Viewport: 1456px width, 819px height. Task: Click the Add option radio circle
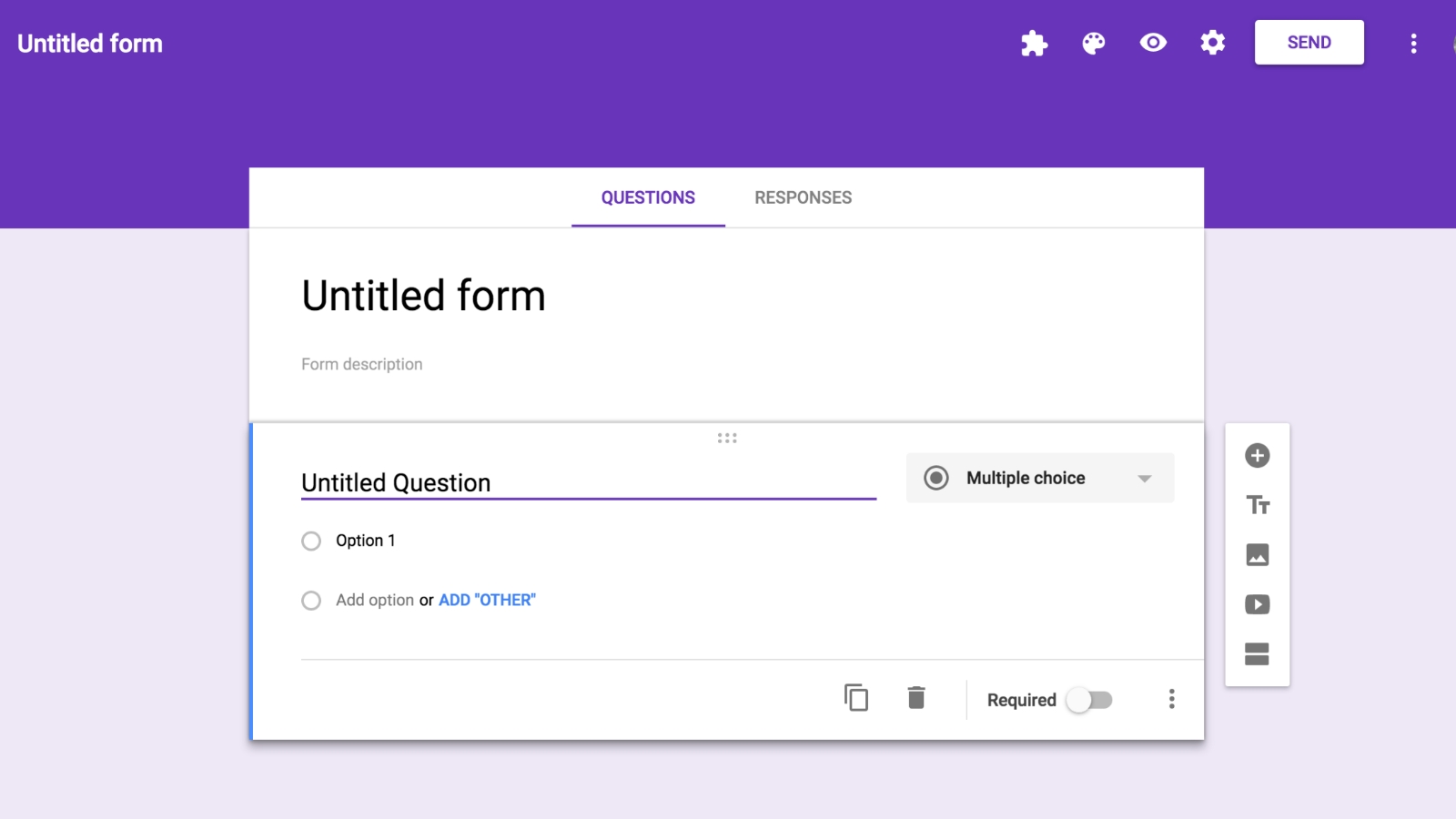point(311,601)
